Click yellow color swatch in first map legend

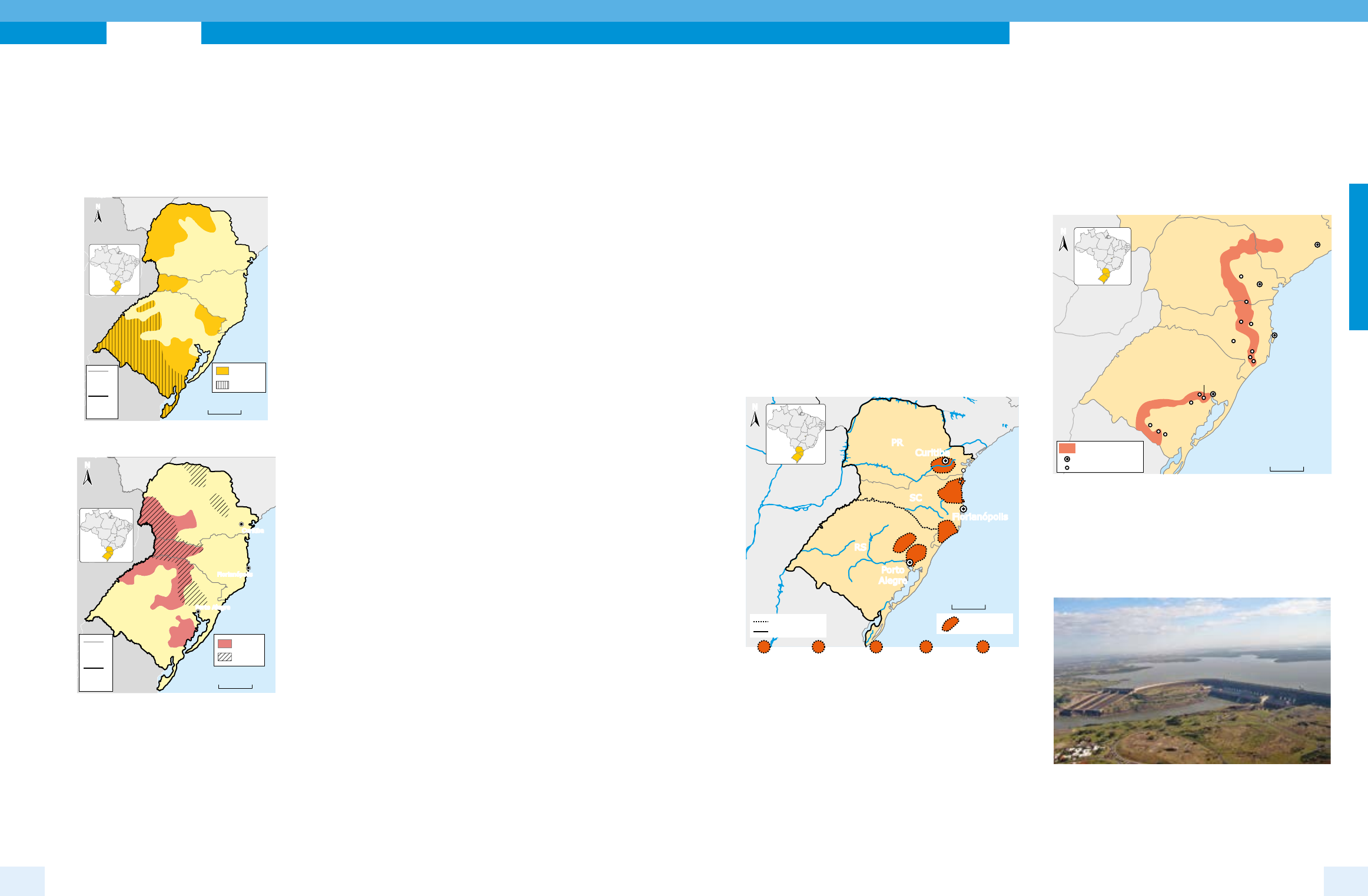pyautogui.click(x=223, y=371)
